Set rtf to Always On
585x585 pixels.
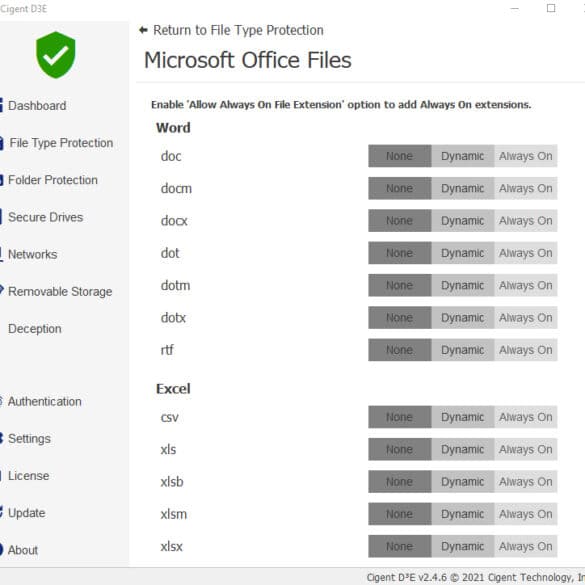pos(526,350)
